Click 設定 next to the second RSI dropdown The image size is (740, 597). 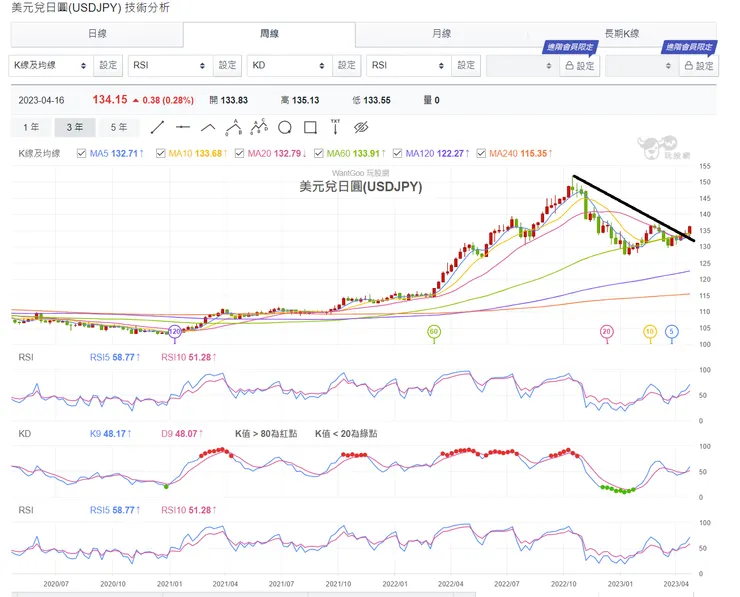click(466, 66)
